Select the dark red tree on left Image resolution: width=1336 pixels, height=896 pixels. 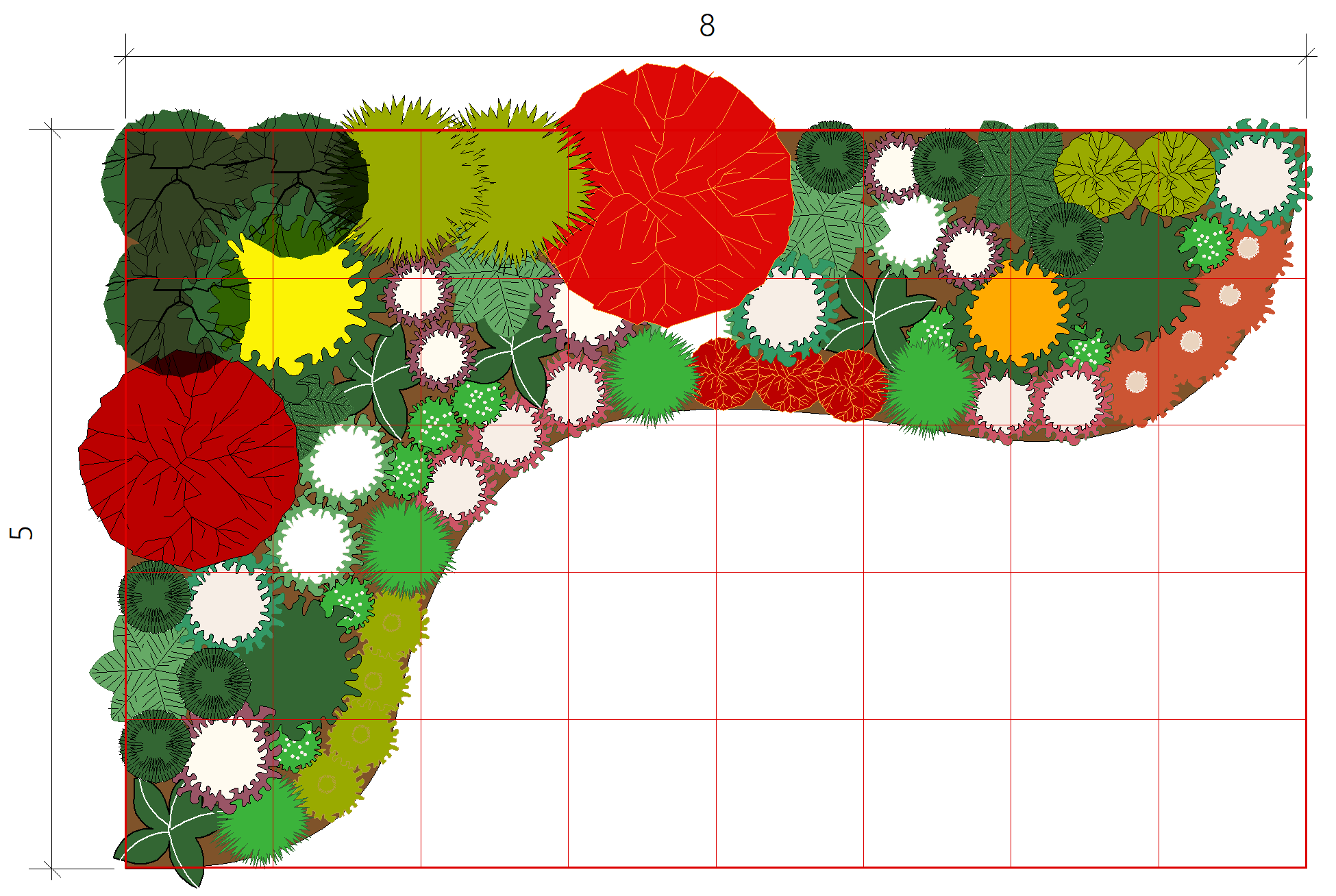[x=188, y=462]
